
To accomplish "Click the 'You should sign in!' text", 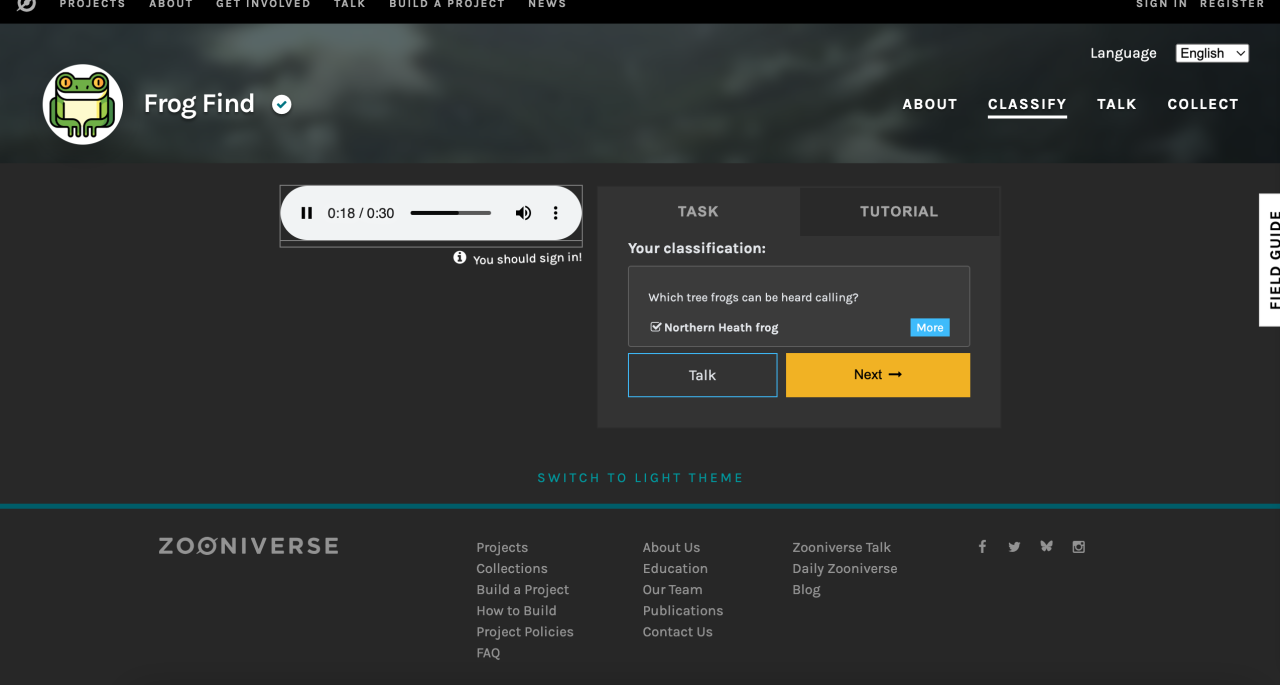I will 527,259.
